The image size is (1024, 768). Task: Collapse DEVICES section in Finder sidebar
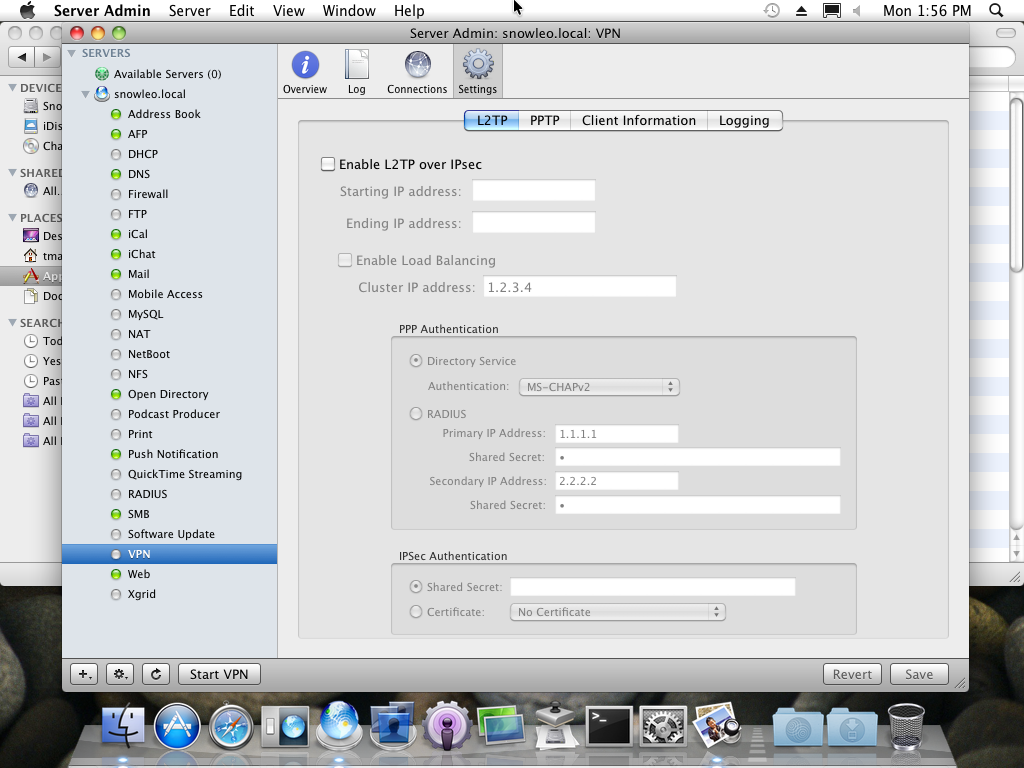[x=12, y=88]
